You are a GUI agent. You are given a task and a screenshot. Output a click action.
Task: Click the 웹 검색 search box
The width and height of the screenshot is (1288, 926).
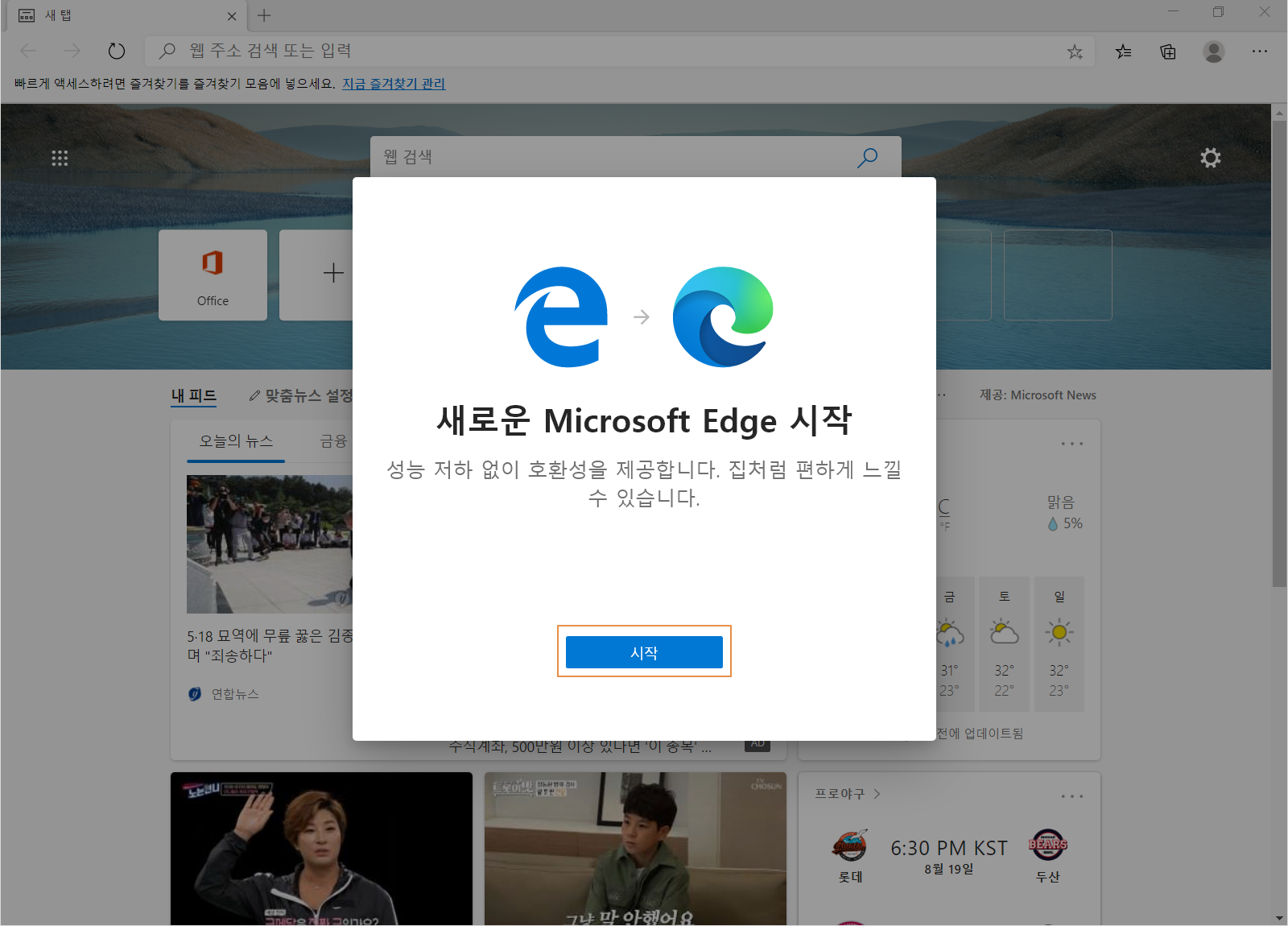tap(612, 157)
